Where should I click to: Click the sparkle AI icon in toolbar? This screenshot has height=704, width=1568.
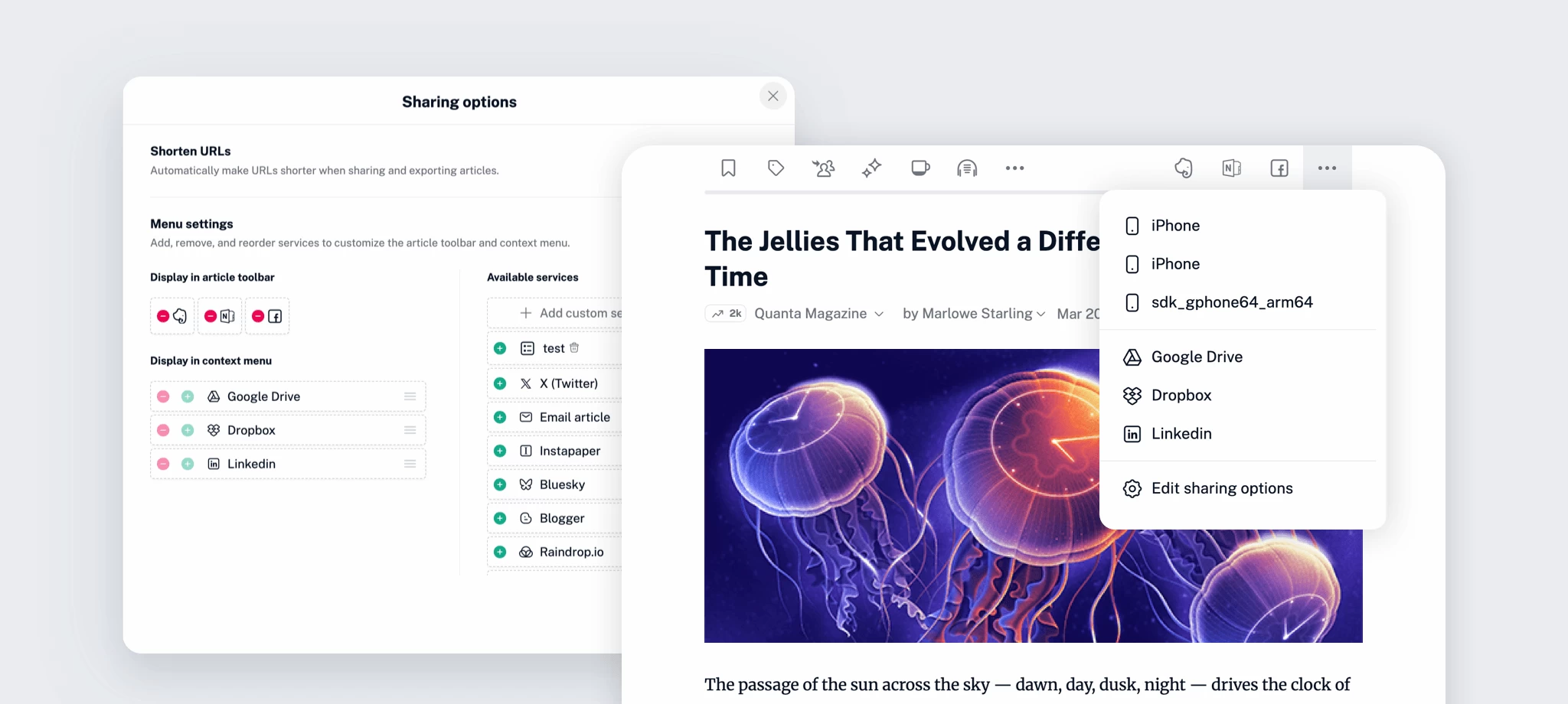871,168
